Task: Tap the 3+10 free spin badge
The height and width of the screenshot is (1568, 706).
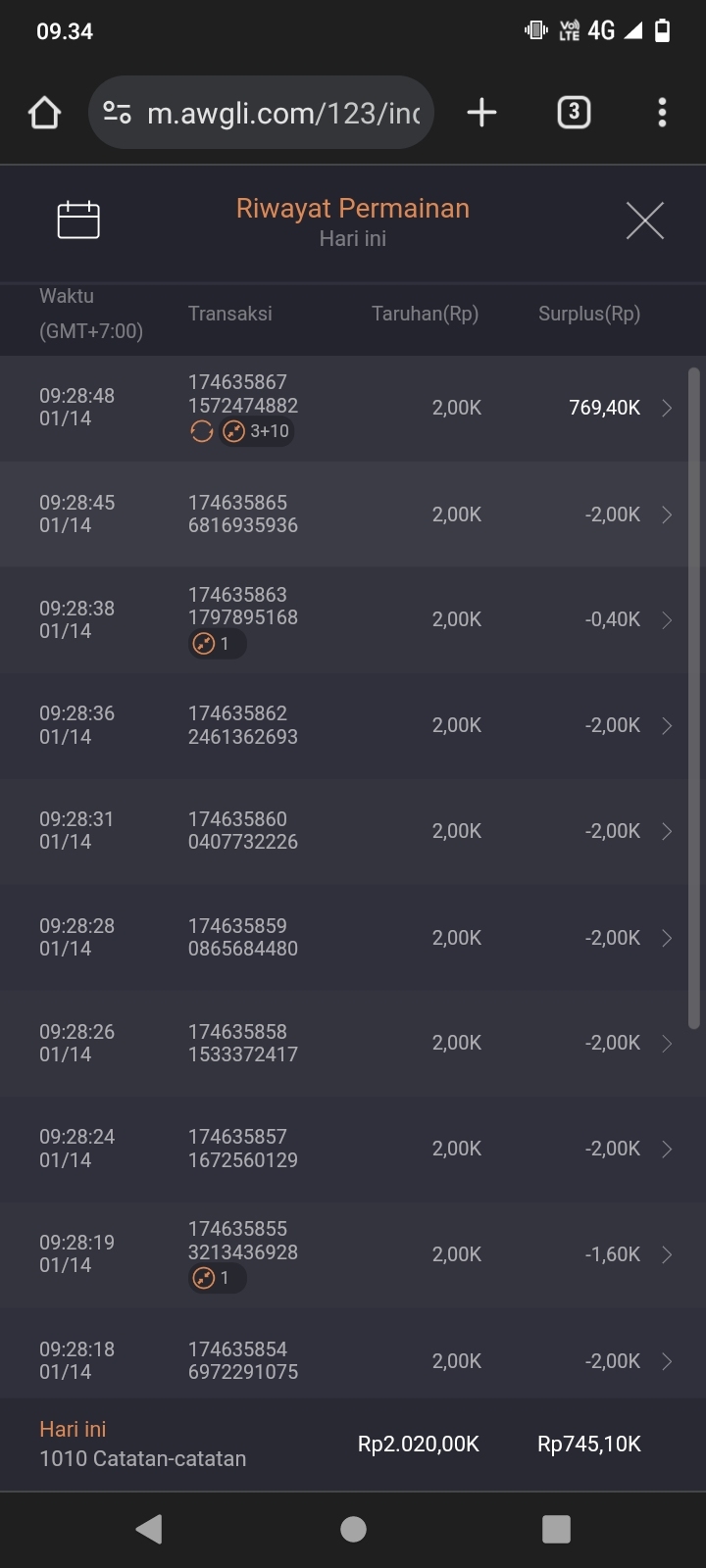Action: click(x=258, y=431)
